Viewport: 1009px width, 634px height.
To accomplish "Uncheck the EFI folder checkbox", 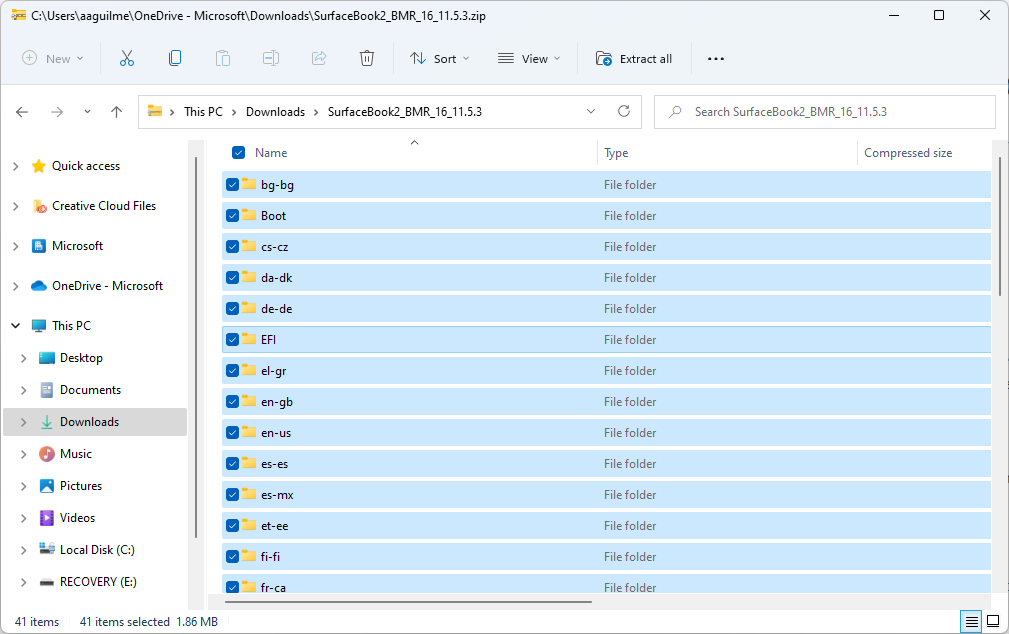I will tap(232, 339).
